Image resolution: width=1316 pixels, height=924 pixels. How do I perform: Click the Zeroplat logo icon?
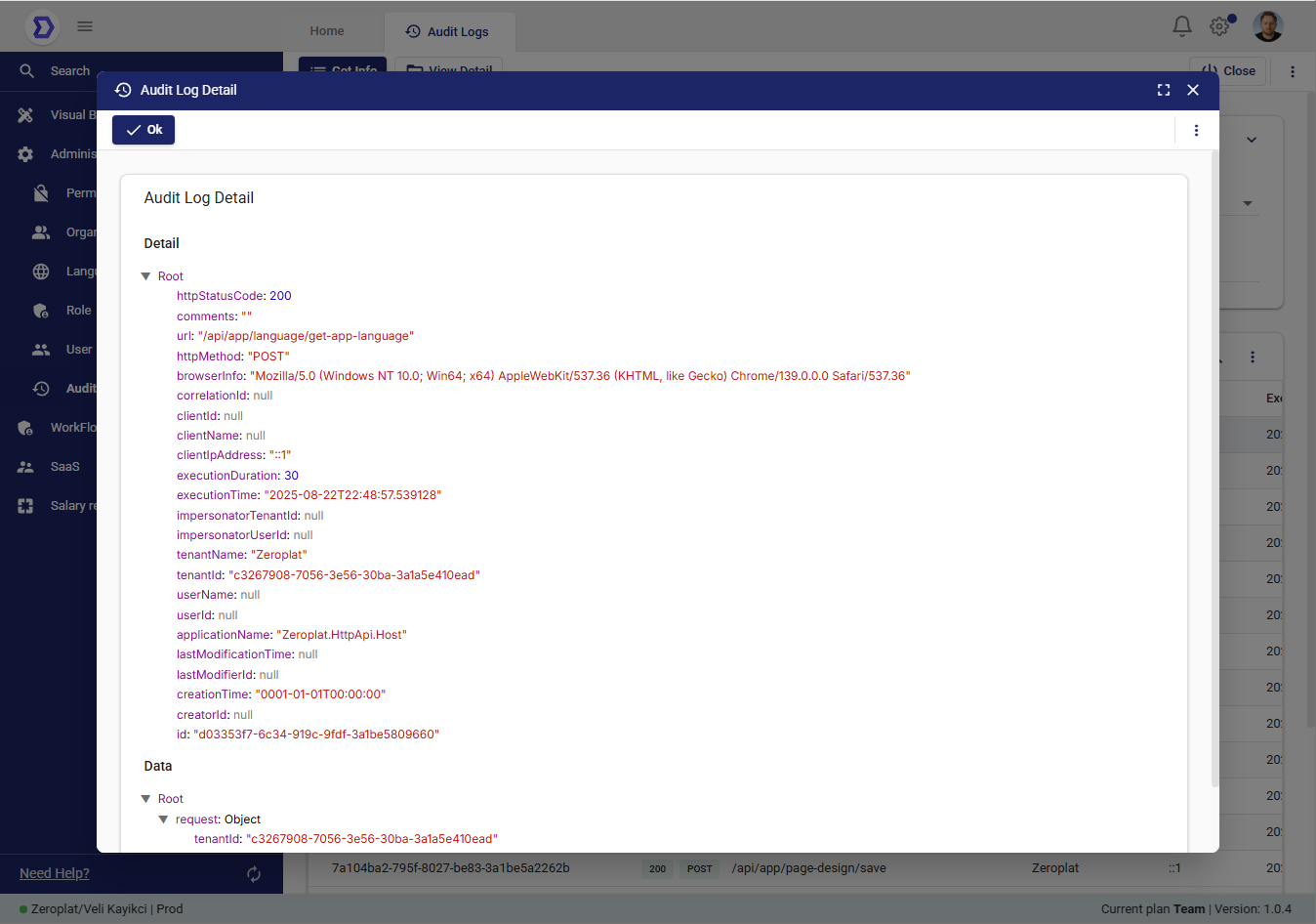43,27
